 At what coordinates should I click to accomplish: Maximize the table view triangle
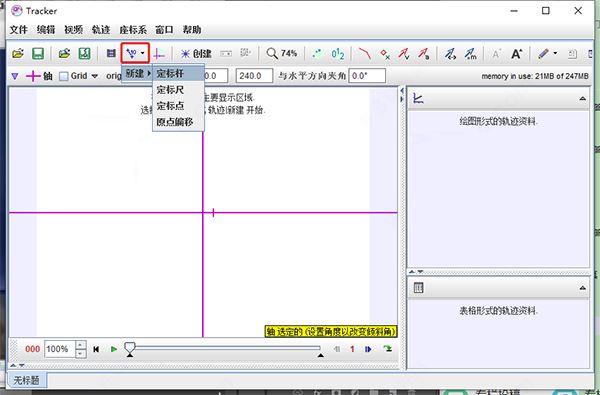coord(582,288)
